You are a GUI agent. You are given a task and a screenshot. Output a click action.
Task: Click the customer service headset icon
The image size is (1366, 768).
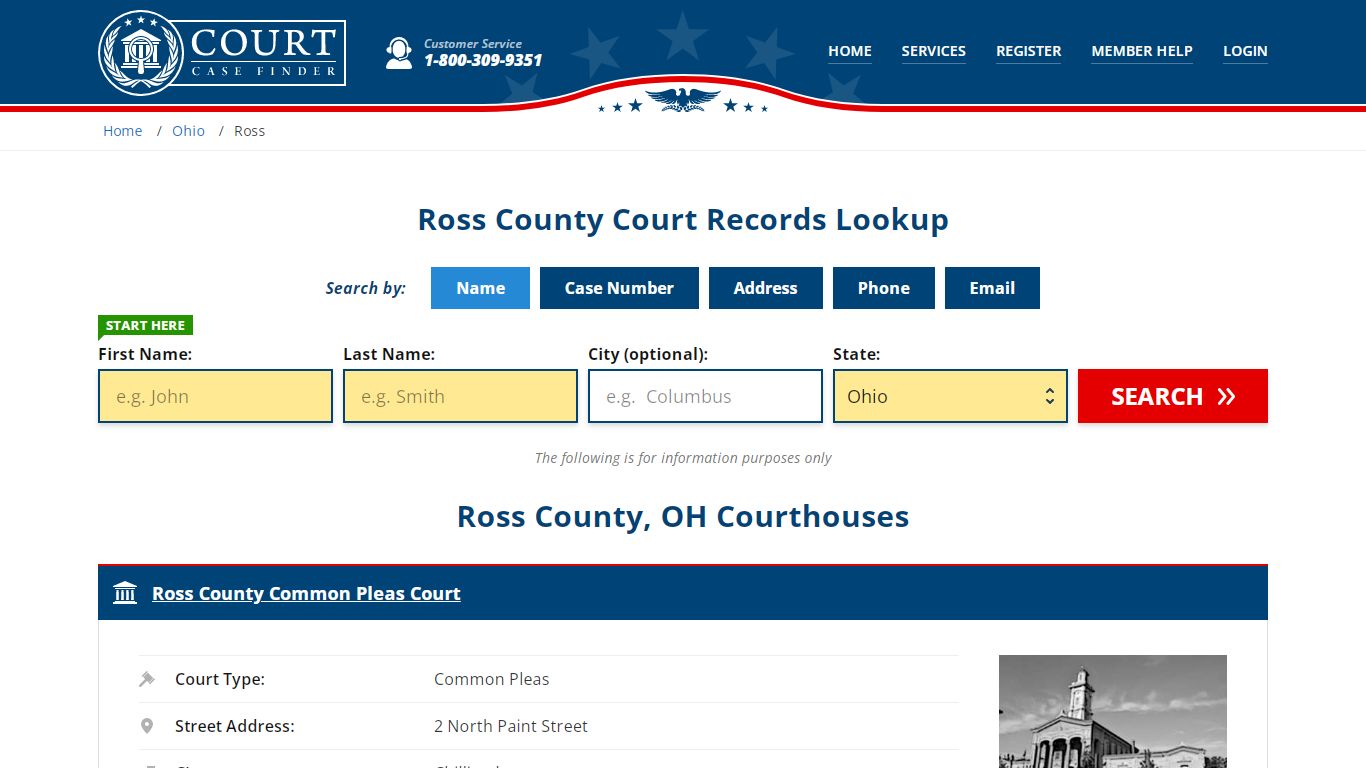click(x=399, y=52)
